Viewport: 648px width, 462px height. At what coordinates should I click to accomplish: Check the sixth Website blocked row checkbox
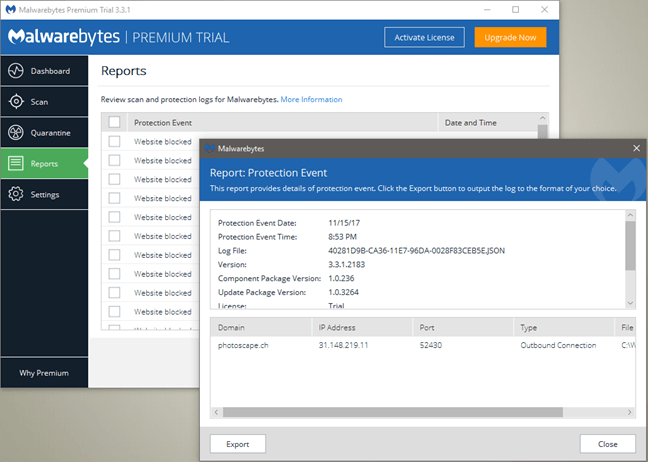(114, 236)
